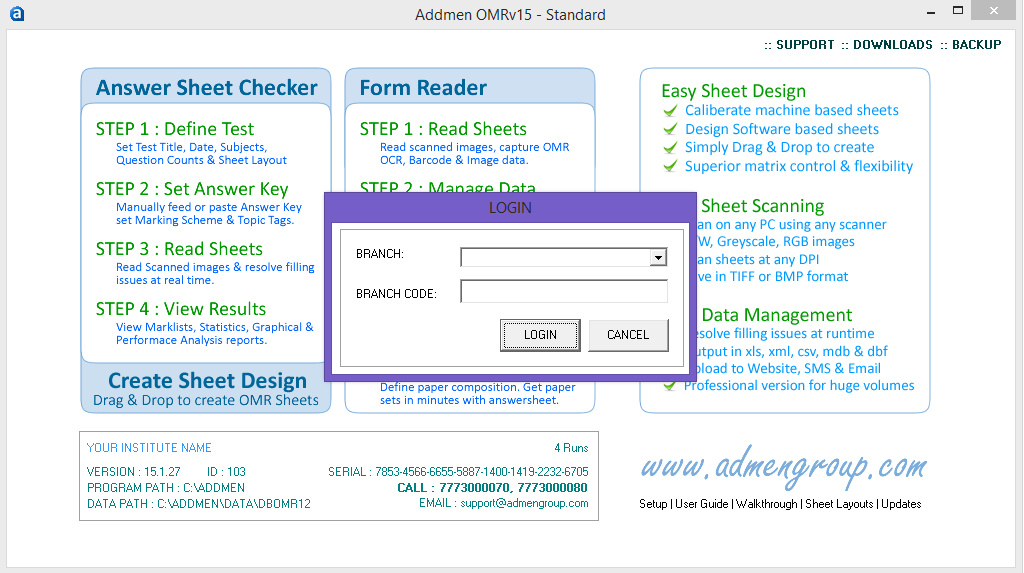This screenshot has height=573, width=1024.
Task: Click DATA PATH : C:\ADDMEN\DATA\DBOMR12 text
Action: [x=199, y=504]
